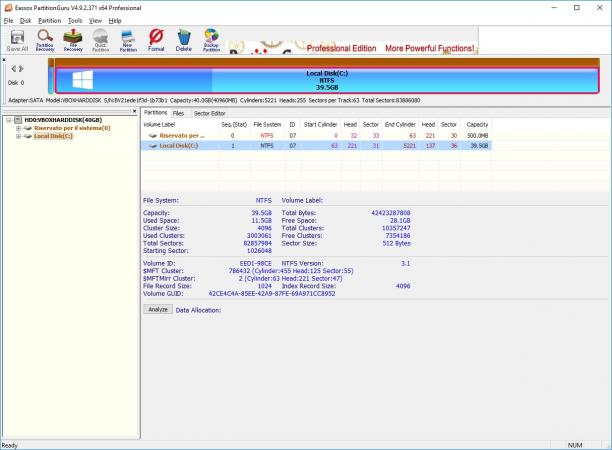Collapse the HD0:VBOXHARDDISK tree node
612x450 pixels.
click(x=9, y=120)
